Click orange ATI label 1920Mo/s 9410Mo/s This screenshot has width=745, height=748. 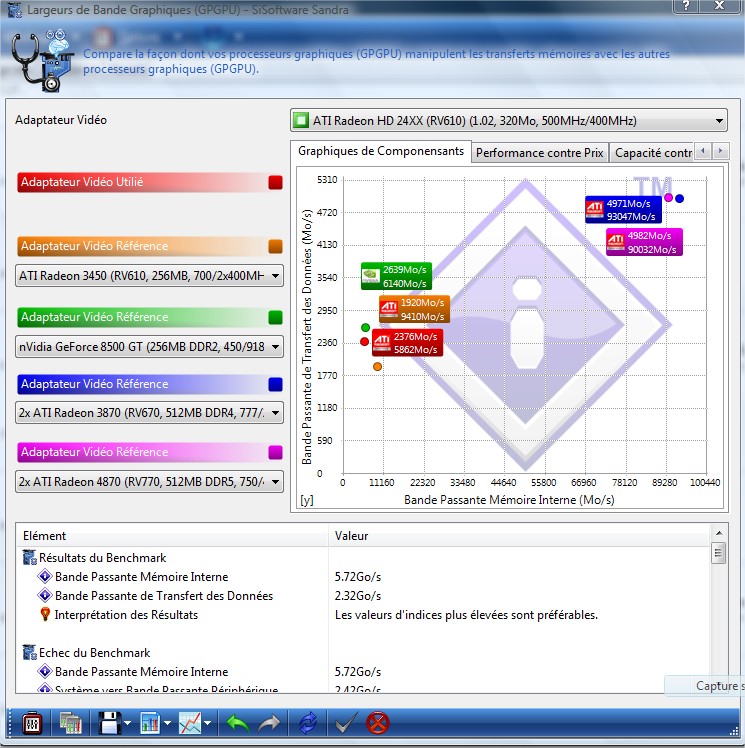[414, 309]
